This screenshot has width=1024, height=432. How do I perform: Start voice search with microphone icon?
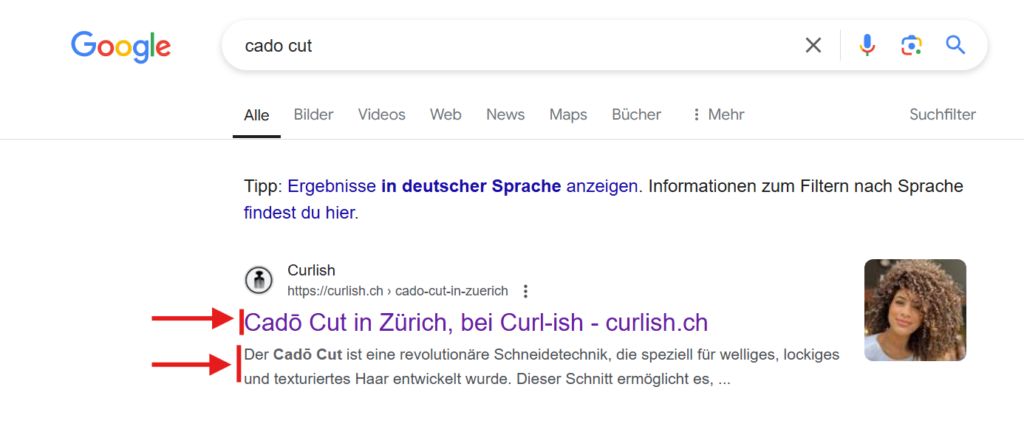pos(867,45)
